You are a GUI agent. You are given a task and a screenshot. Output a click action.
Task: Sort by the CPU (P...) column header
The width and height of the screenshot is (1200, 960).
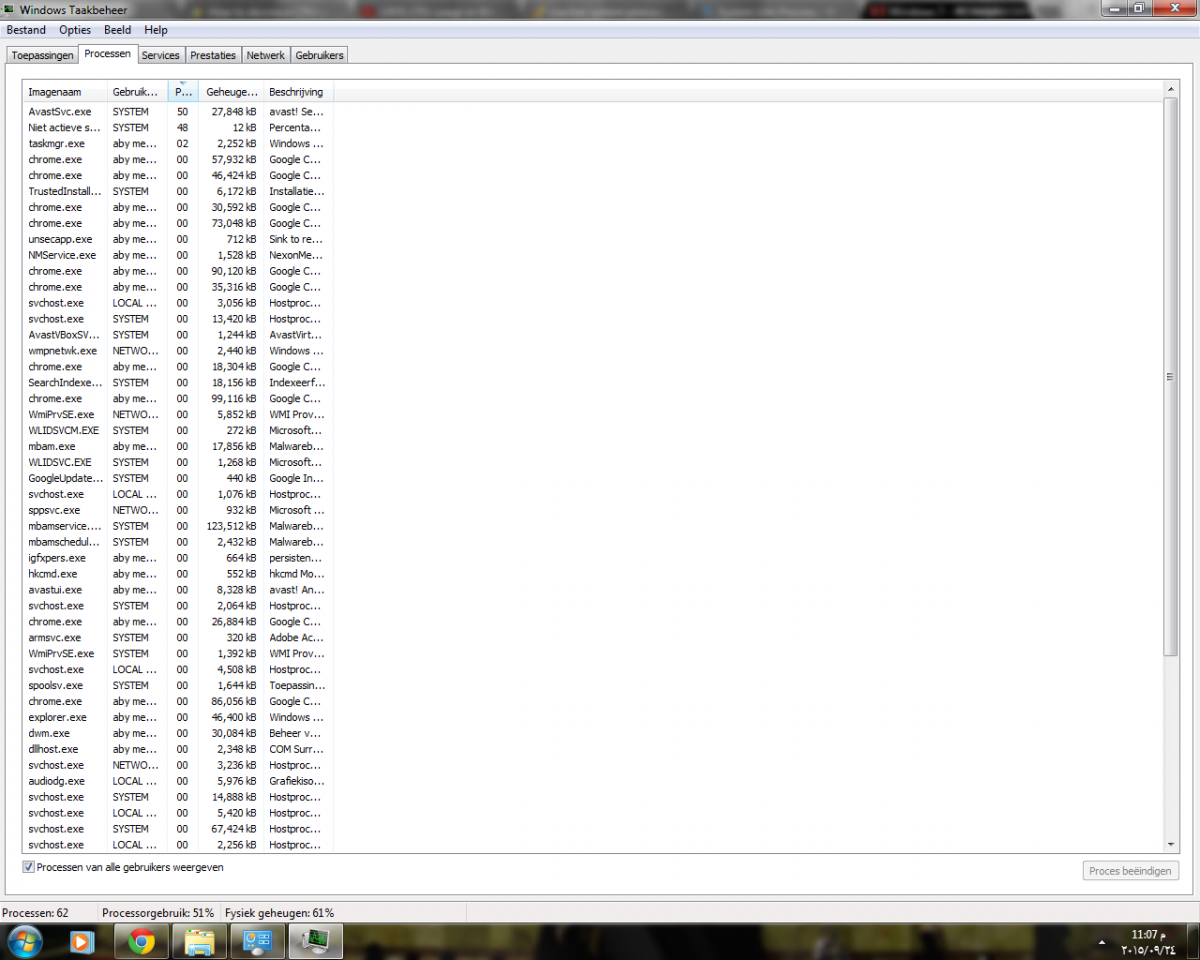coord(183,92)
